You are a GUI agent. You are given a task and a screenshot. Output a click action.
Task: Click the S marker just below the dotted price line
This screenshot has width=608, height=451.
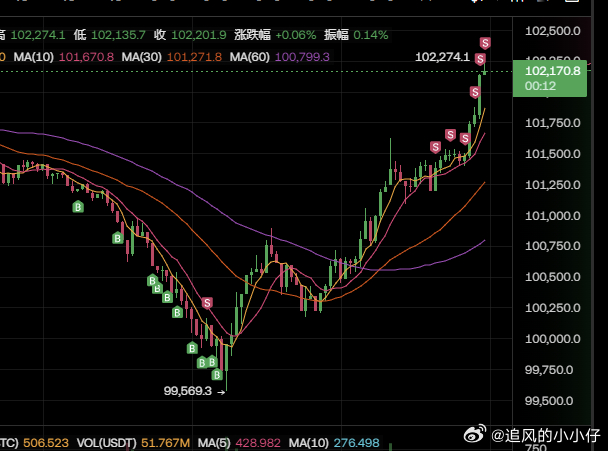click(475, 92)
